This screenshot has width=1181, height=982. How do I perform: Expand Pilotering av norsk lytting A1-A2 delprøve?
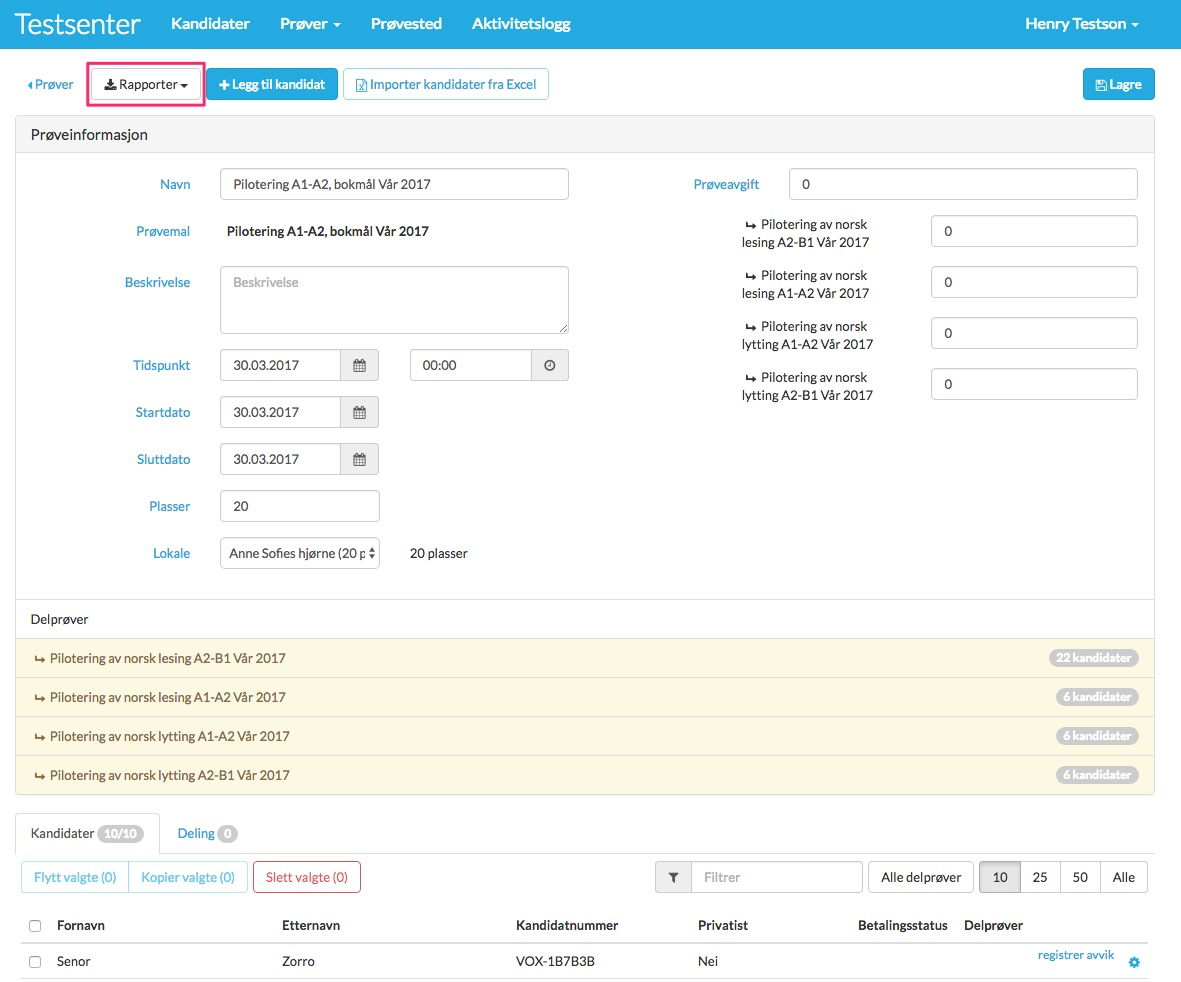coord(584,736)
